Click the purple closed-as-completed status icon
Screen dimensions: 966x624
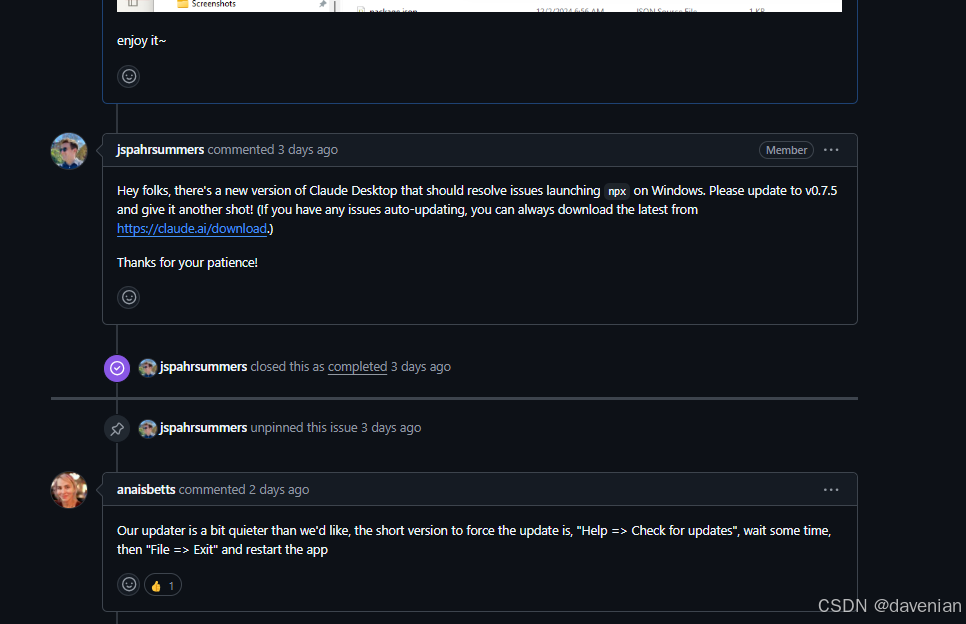[x=117, y=368]
